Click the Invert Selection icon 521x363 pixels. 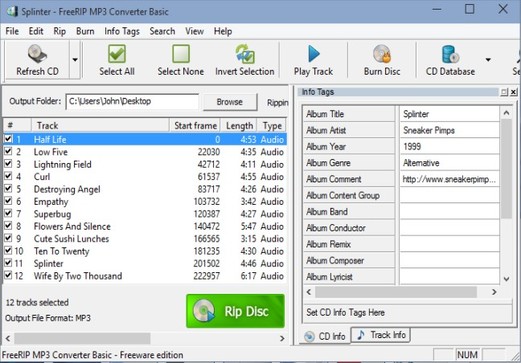point(245,54)
